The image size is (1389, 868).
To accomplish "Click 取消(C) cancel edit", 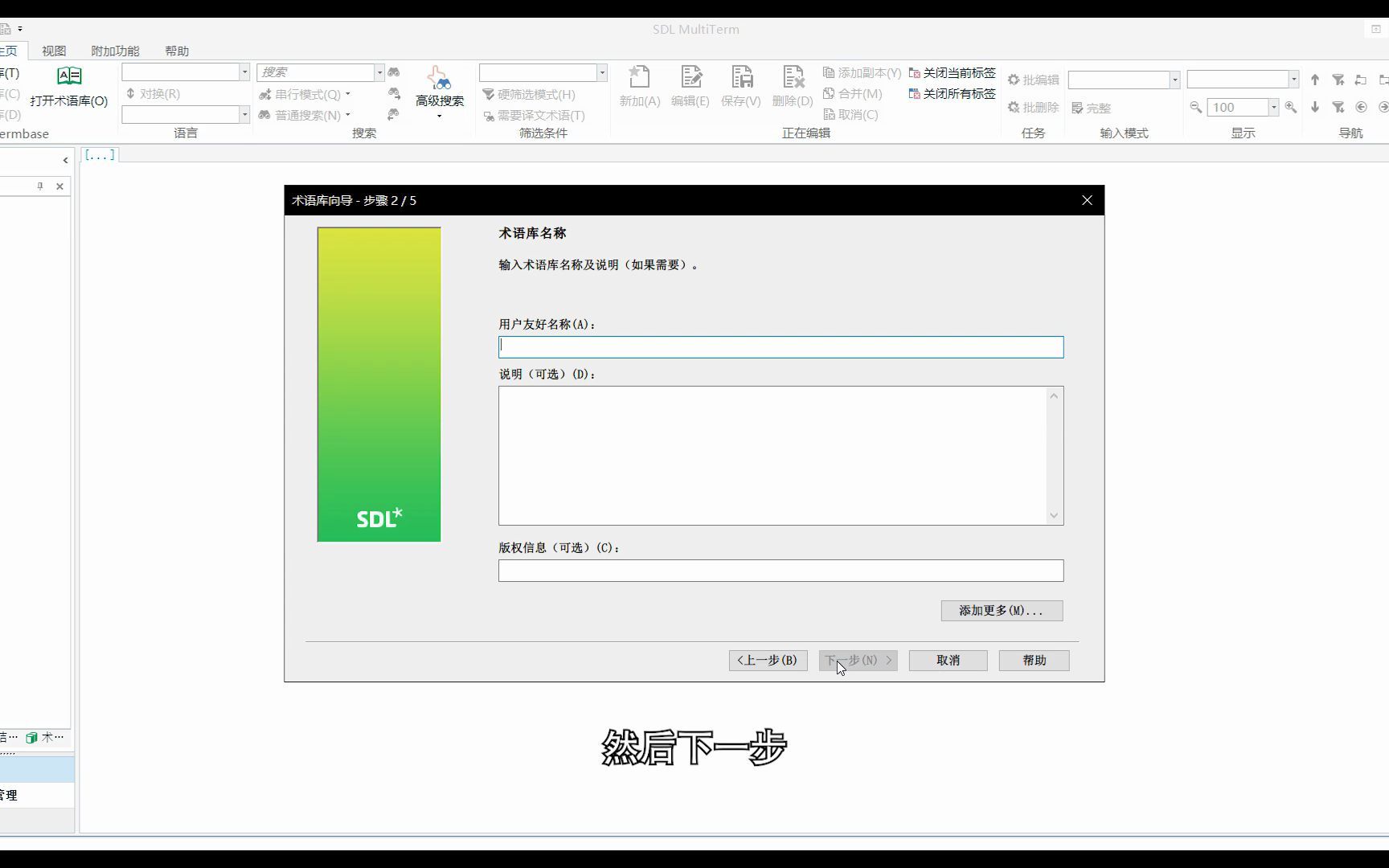I will [850, 114].
